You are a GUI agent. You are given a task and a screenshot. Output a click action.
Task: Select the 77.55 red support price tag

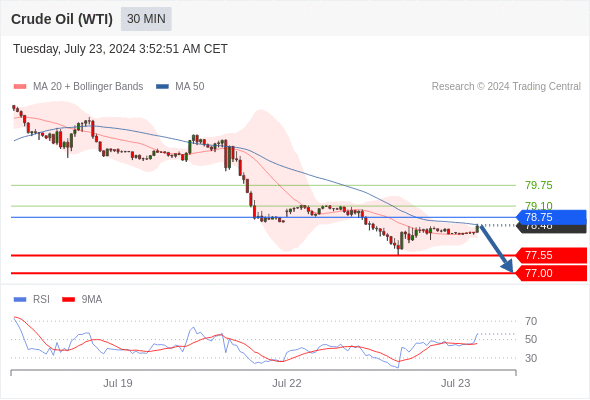point(552,255)
